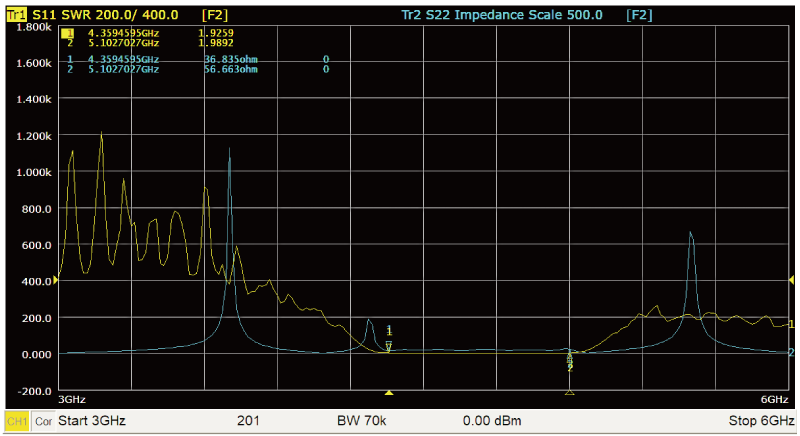Edit the Start 3GHz frequency field
Image resolution: width=800 pixels, height=436 pixels.
click(92, 421)
